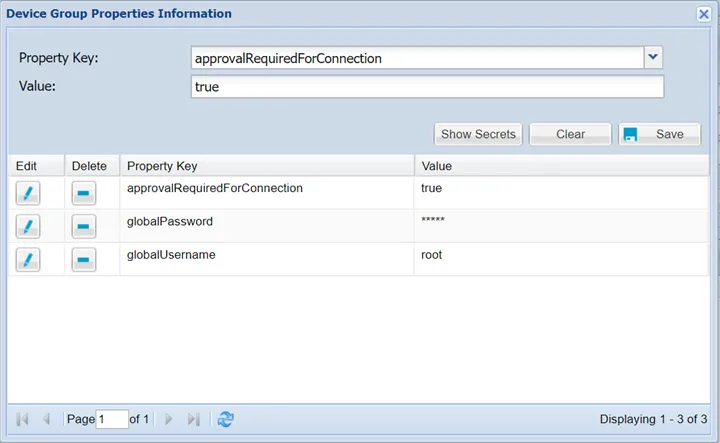720x443 pixels.
Task: Refresh the properties grid
Action: pos(225,419)
